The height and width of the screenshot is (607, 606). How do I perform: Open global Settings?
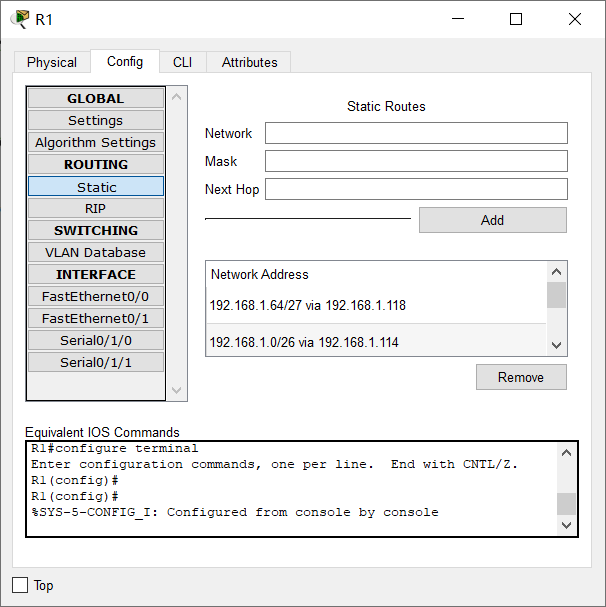tap(96, 120)
